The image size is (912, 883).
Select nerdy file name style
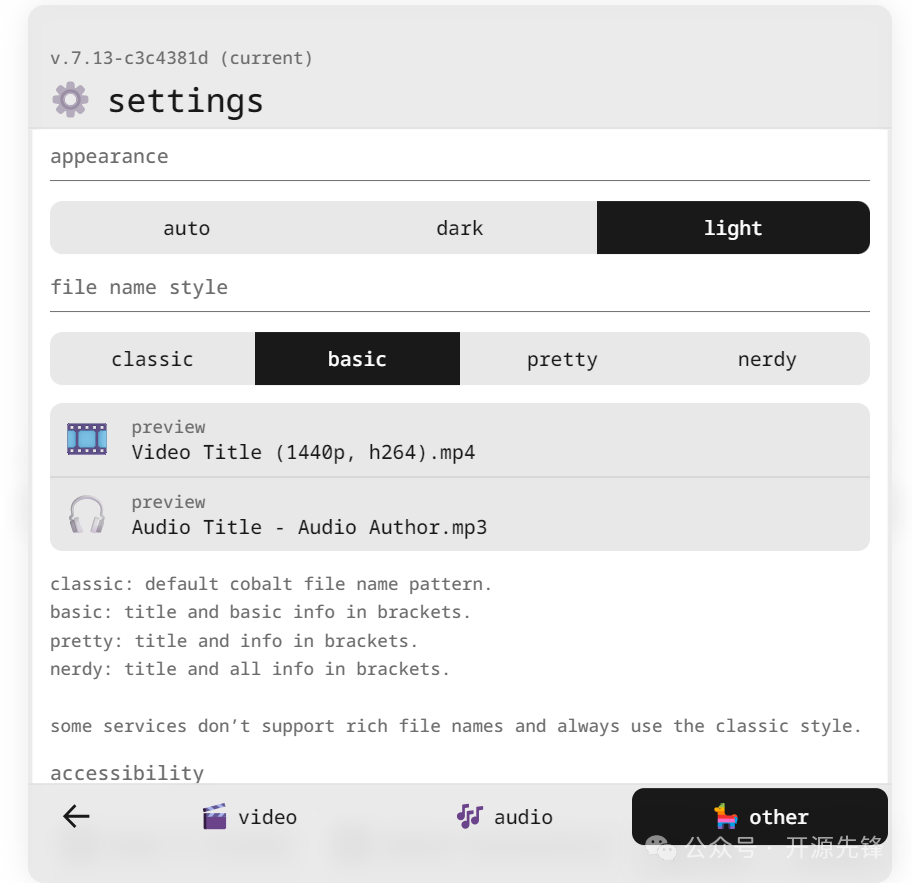tap(767, 359)
